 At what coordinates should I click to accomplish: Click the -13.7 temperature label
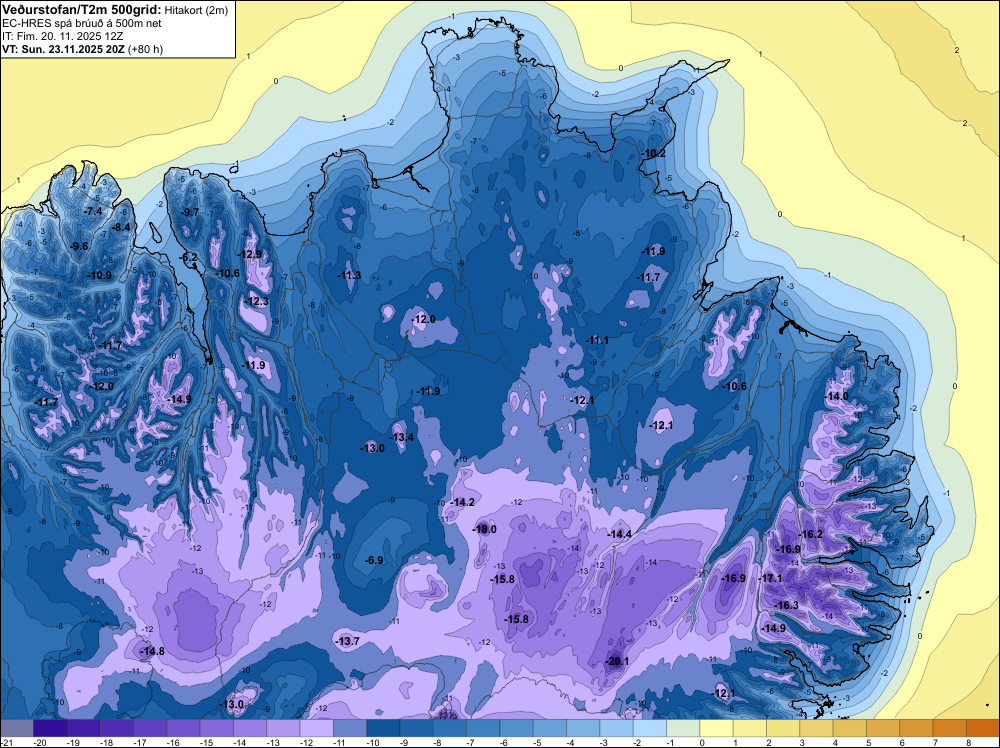point(348,641)
